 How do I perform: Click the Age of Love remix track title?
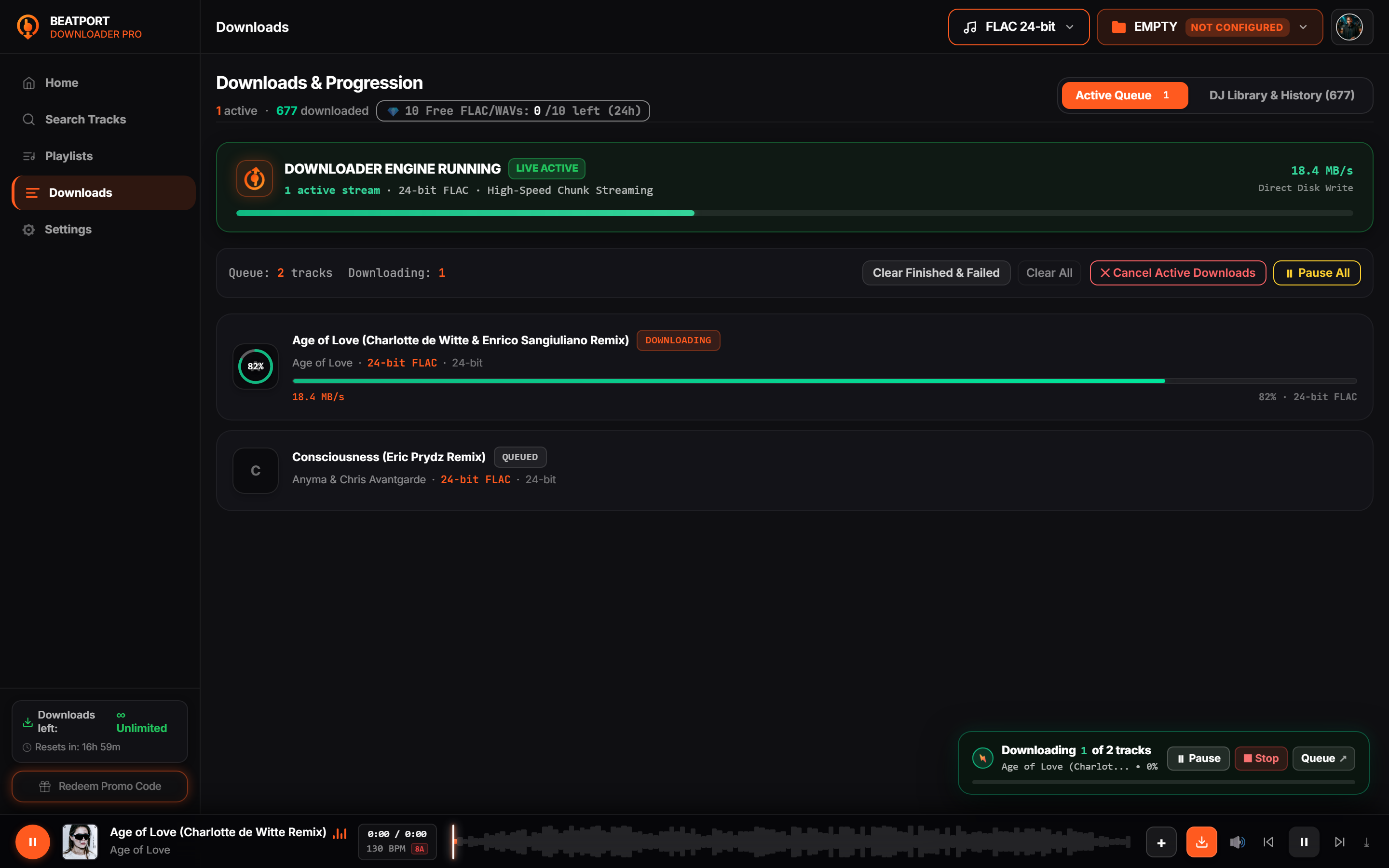460,340
